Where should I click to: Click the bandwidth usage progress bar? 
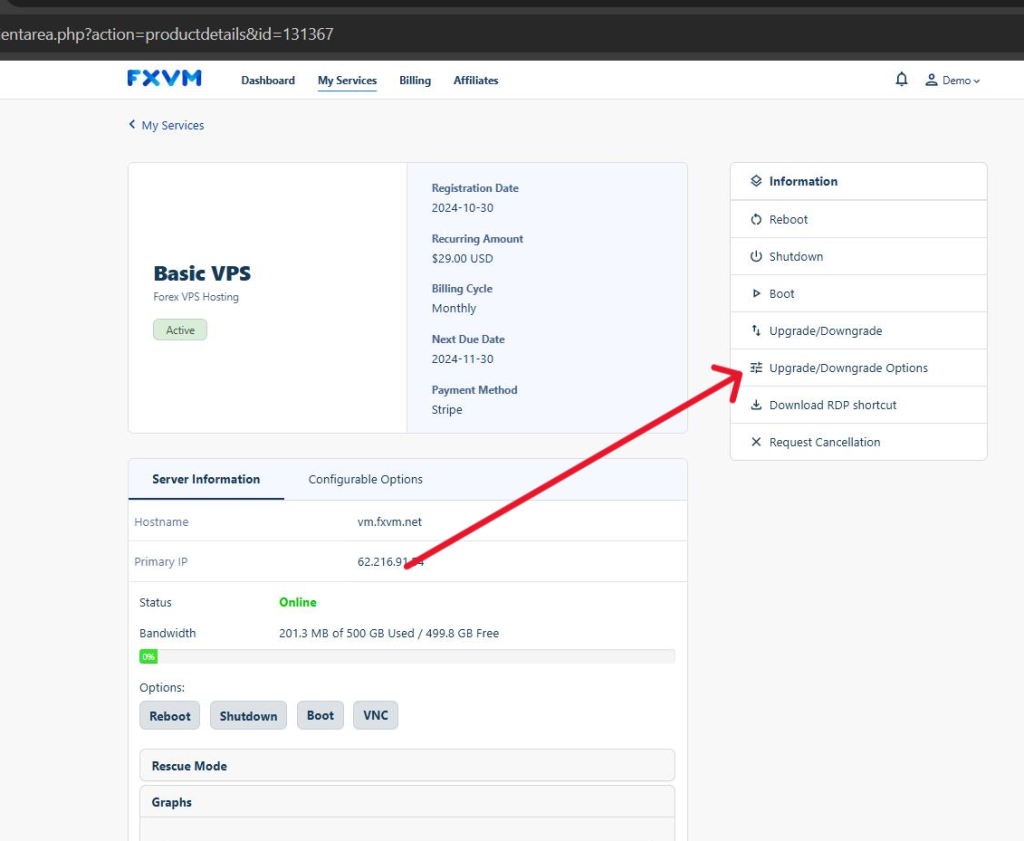[407, 657]
